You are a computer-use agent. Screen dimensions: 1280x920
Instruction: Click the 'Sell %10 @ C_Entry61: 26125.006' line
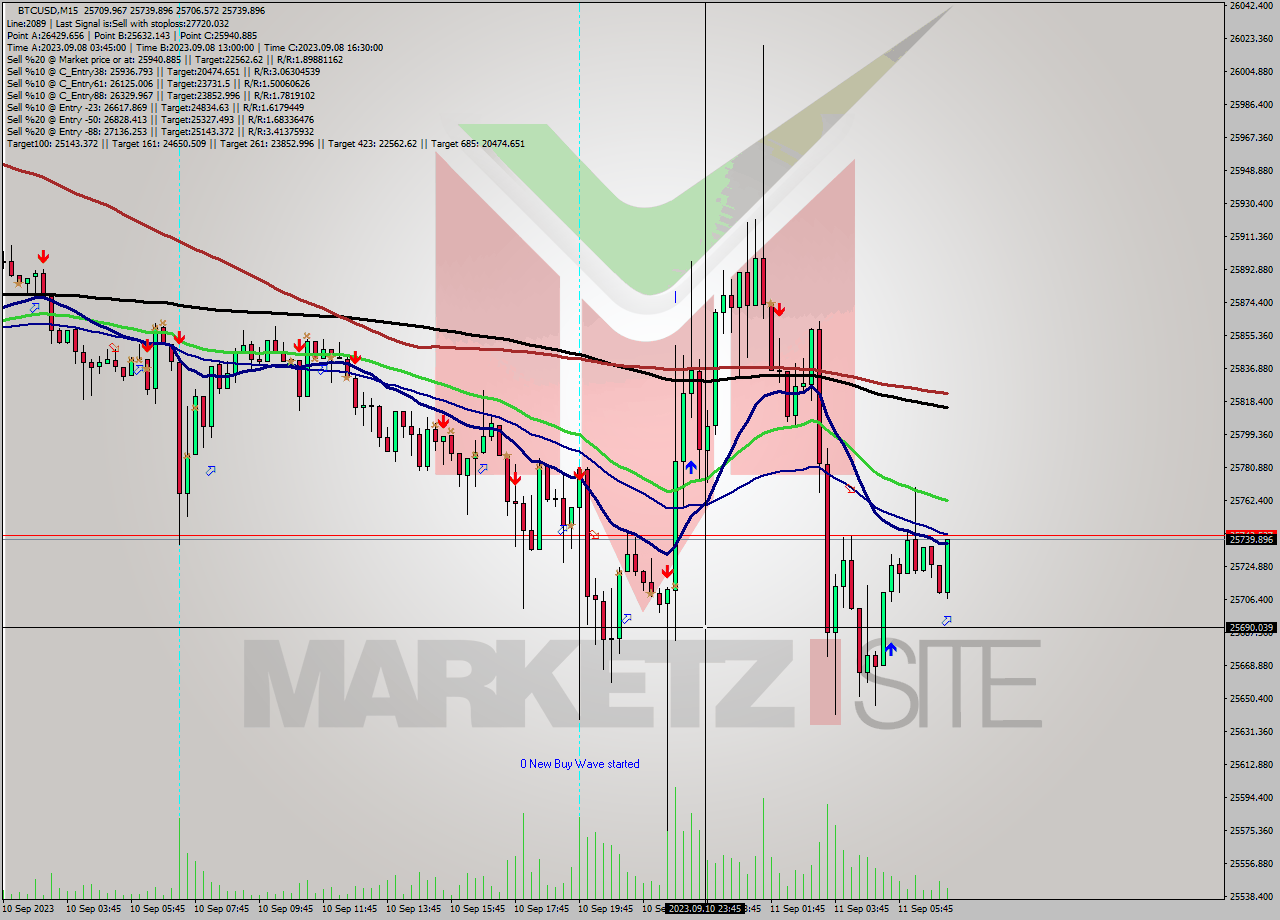point(158,83)
